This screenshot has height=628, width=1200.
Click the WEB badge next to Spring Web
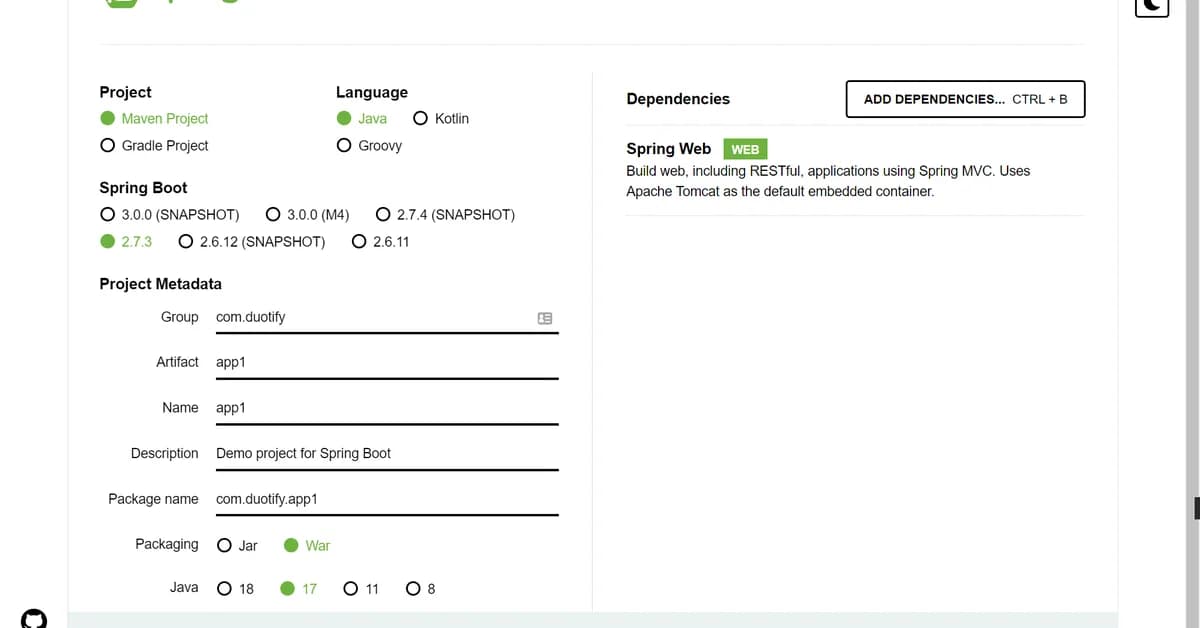(744, 148)
